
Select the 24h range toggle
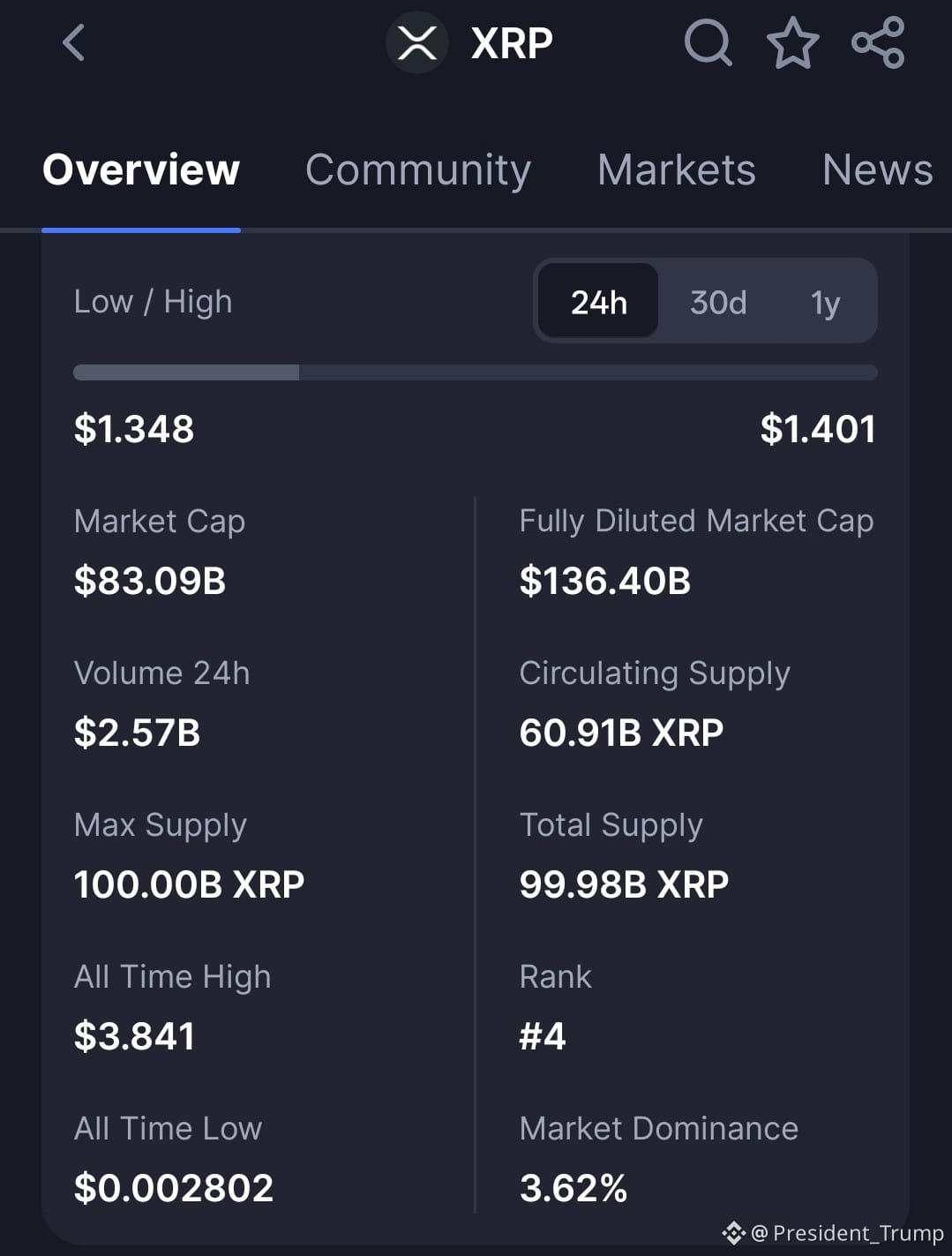coord(598,302)
